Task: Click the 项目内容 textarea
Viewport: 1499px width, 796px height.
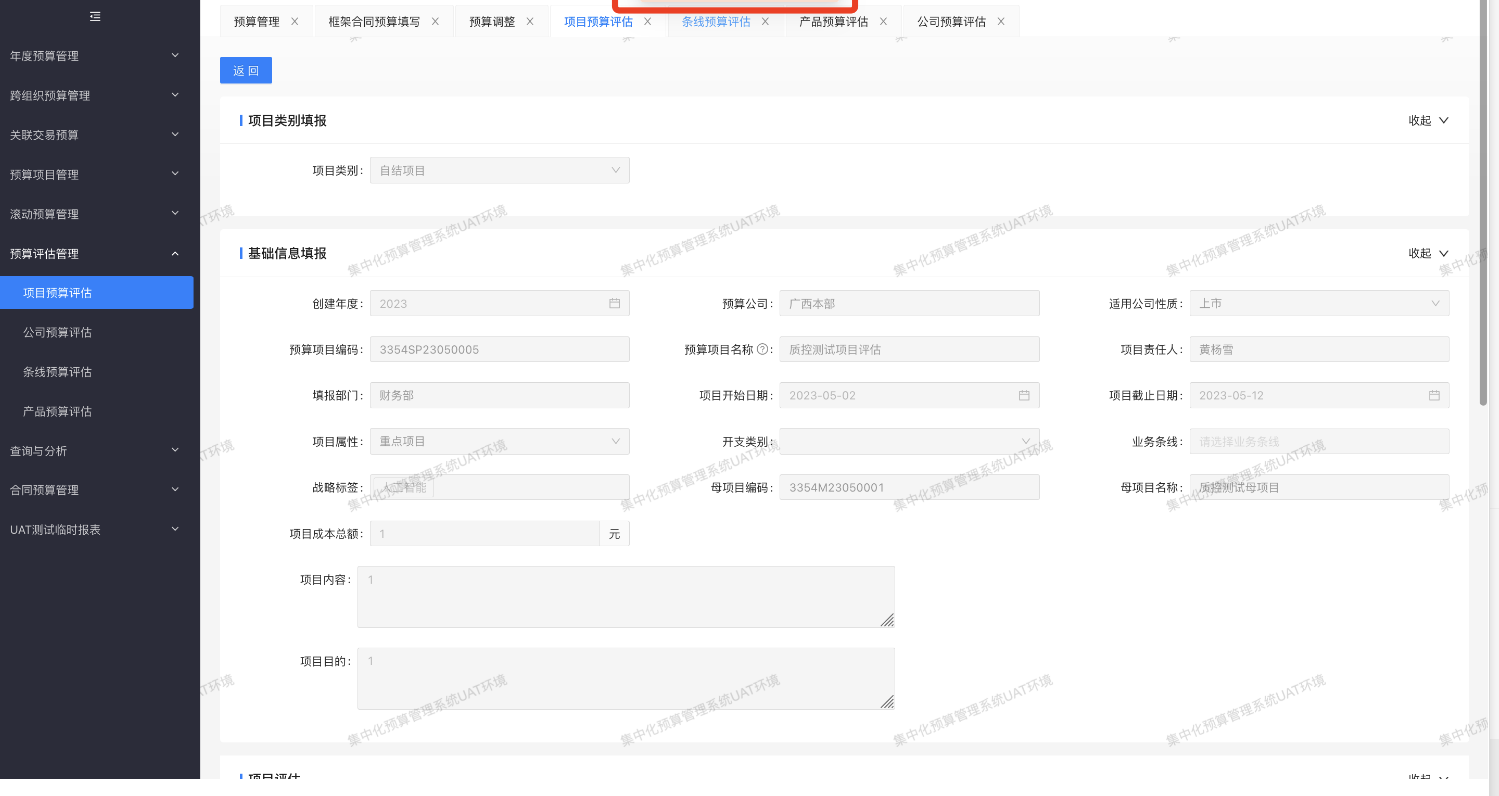Action: (x=625, y=597)
